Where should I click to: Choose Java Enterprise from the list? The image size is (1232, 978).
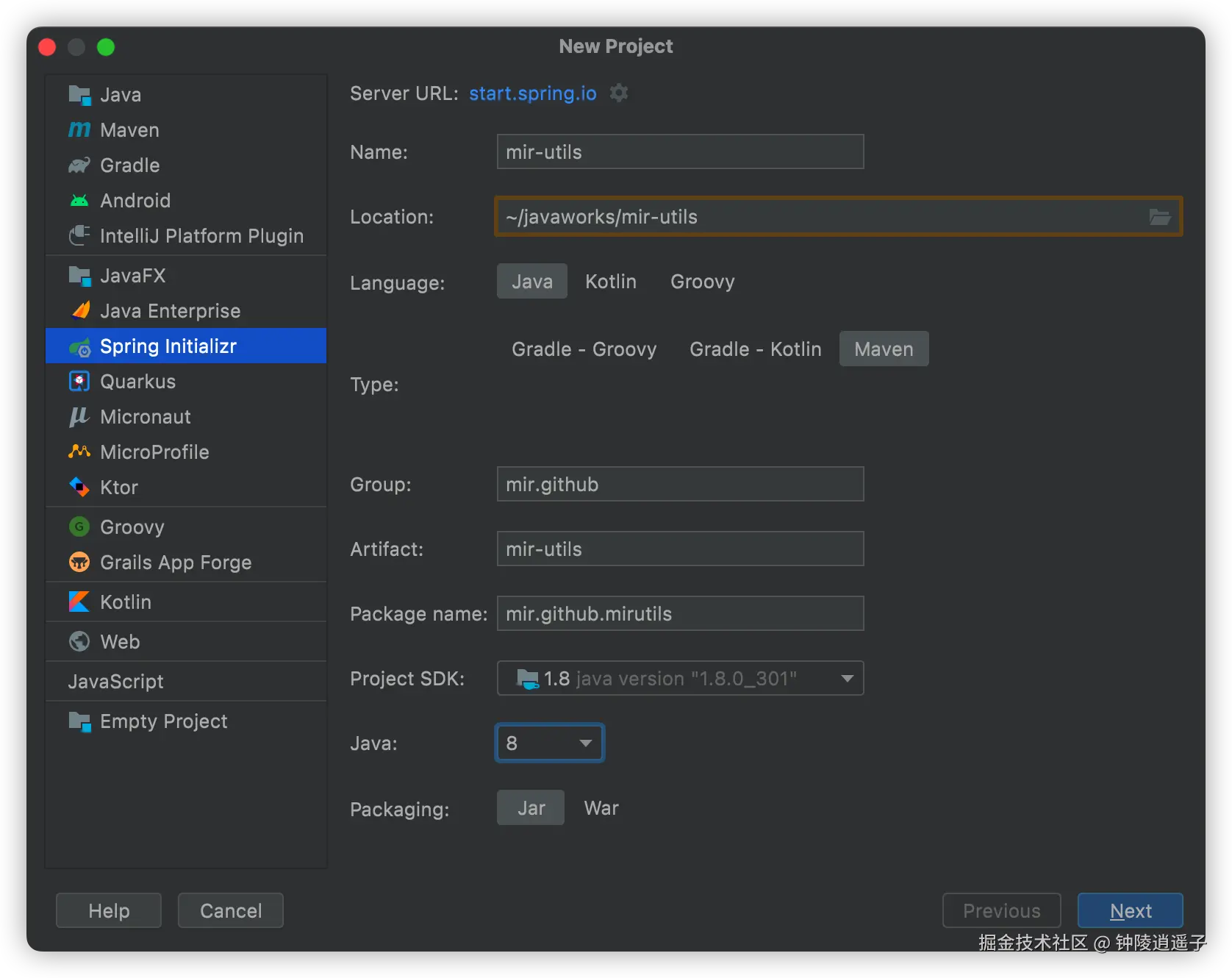click(170, 311)
